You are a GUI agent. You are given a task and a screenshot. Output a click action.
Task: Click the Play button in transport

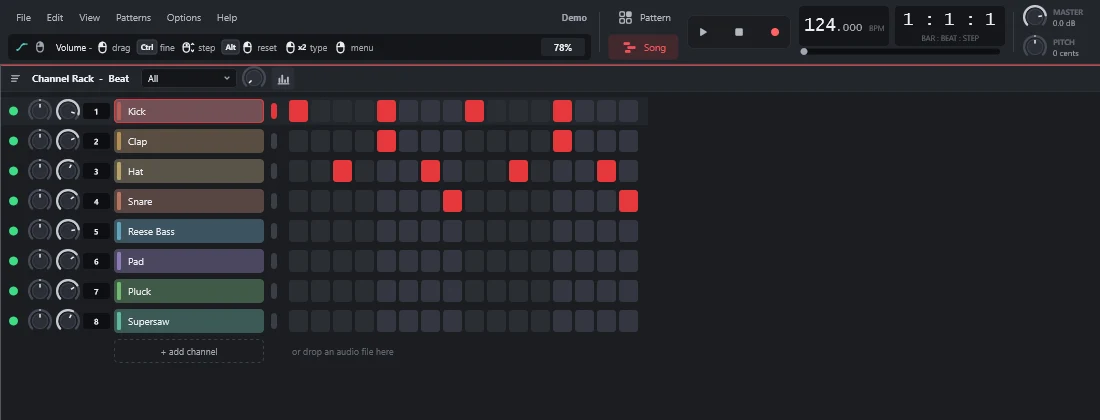point(704,32)
